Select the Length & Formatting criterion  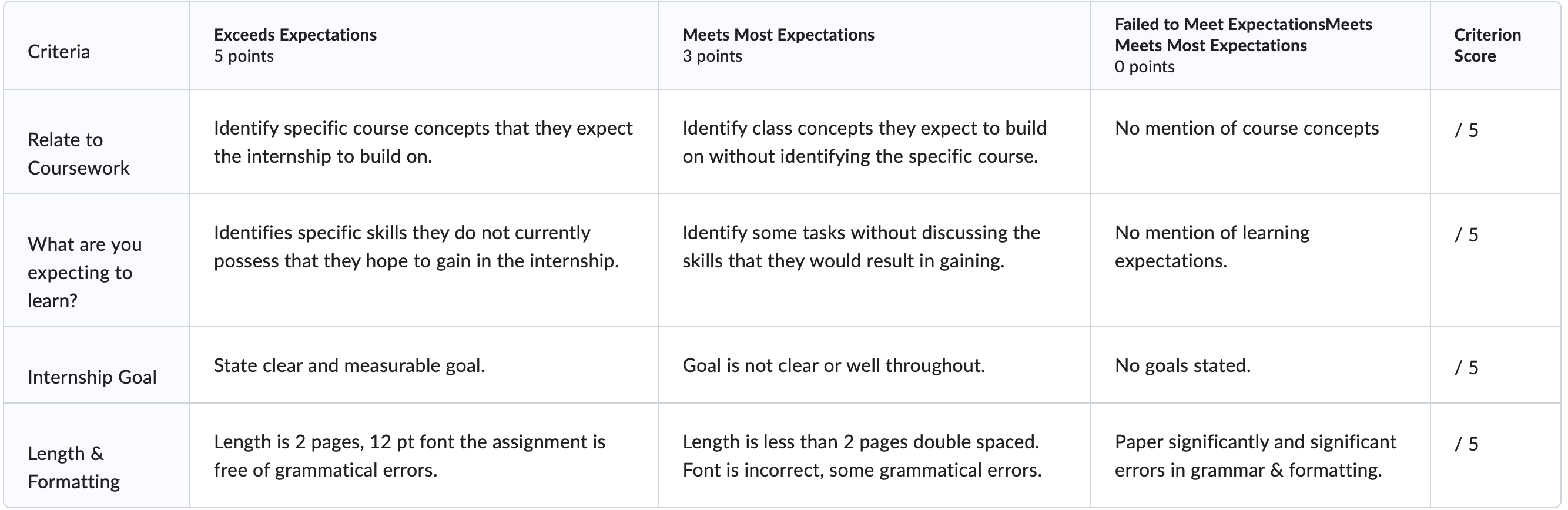coord(97,455)
